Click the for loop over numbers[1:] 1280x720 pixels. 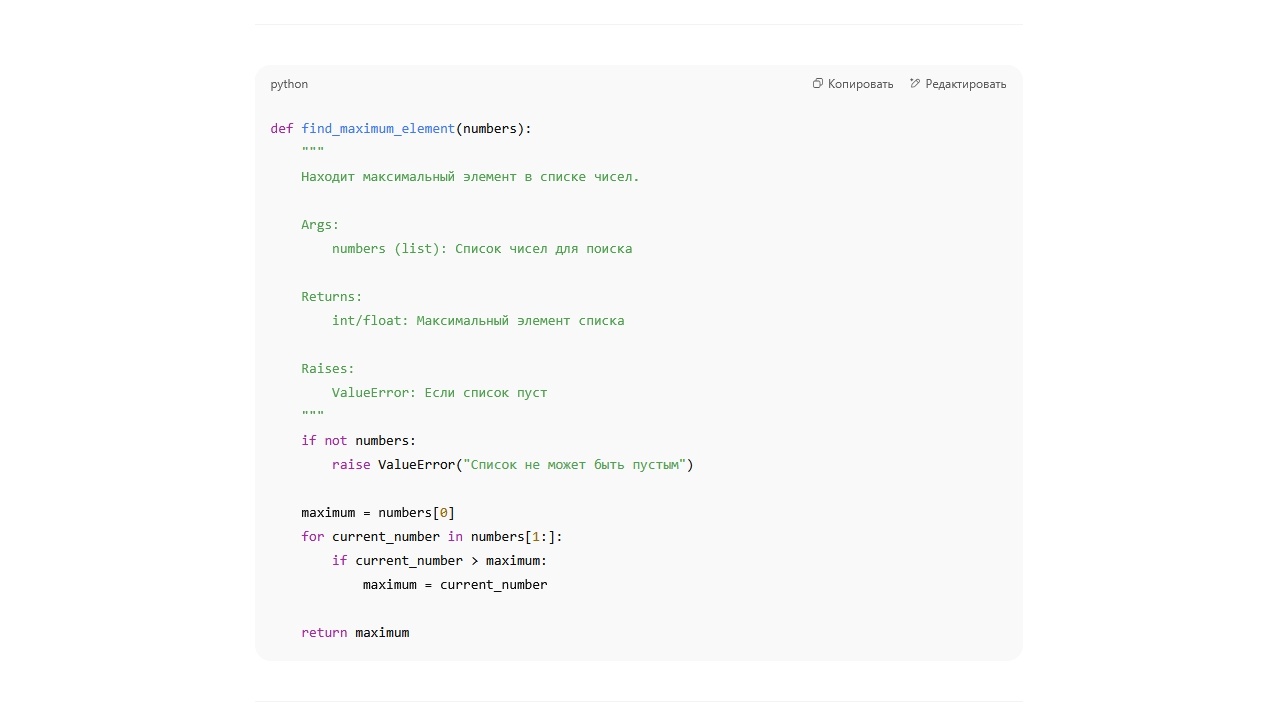pyautogui.click(x=430, y=536)
